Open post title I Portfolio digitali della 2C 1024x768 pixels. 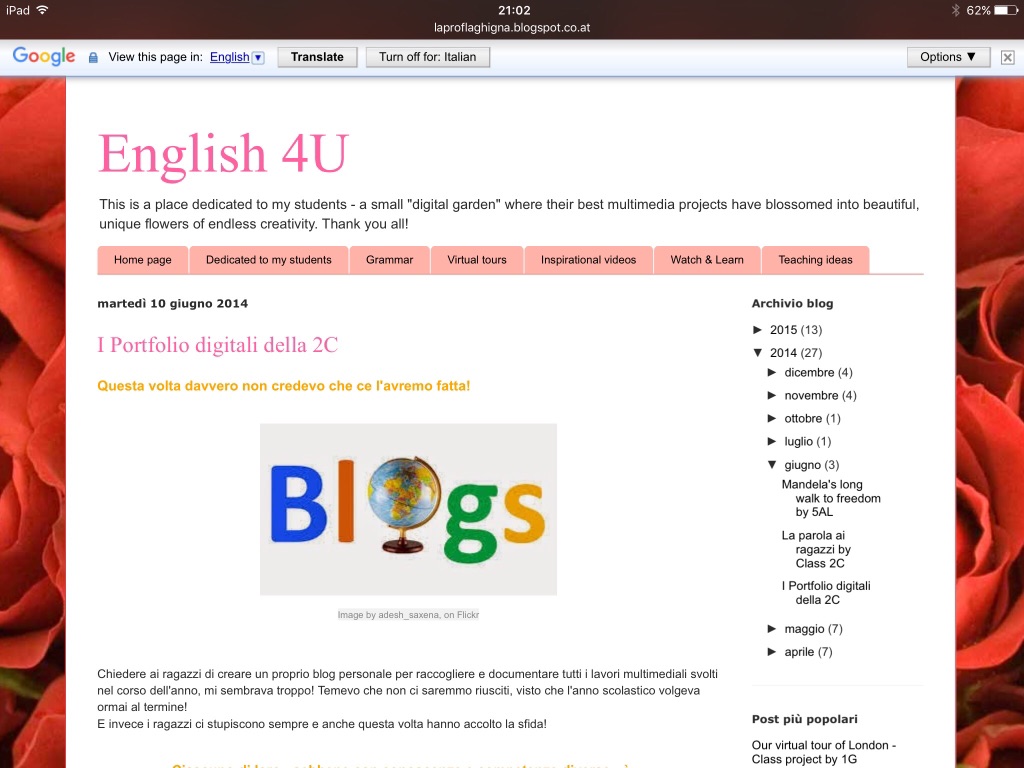pos(217,345)
